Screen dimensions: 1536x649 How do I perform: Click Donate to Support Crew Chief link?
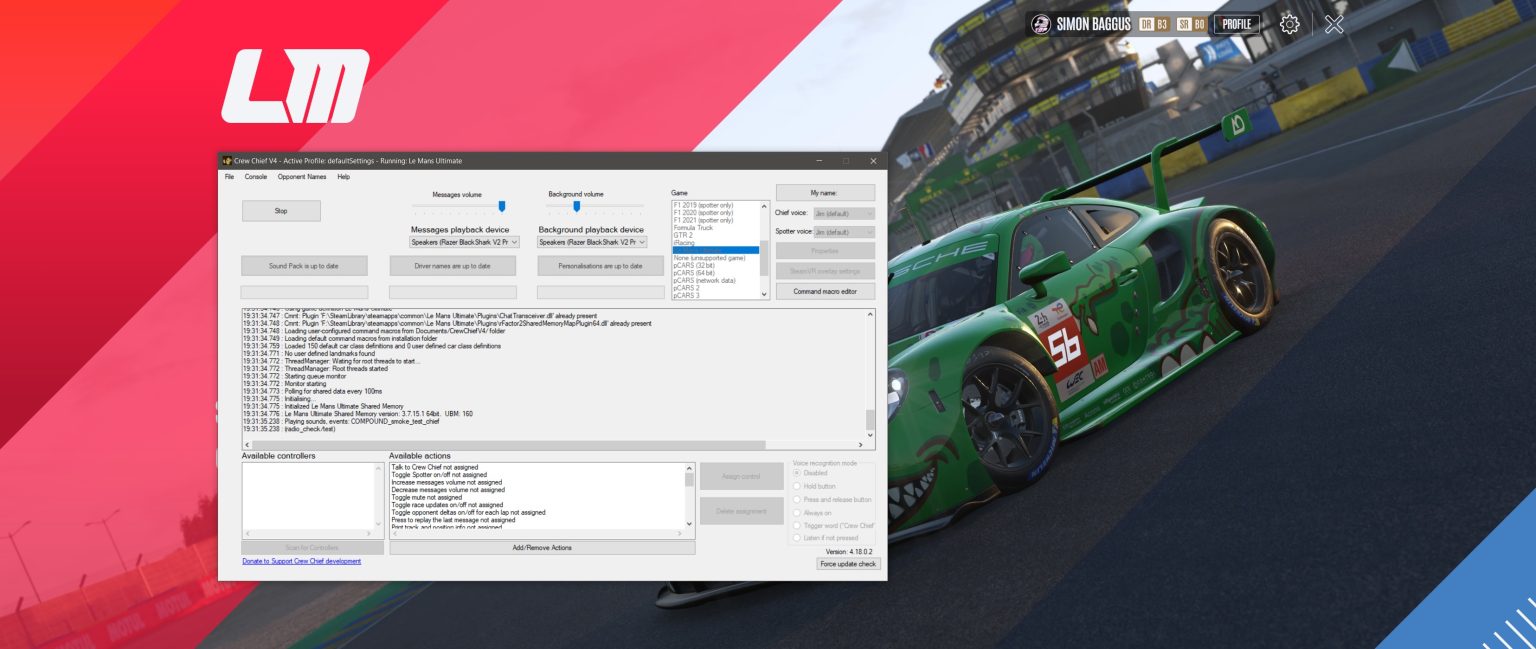tap(301, 561)
